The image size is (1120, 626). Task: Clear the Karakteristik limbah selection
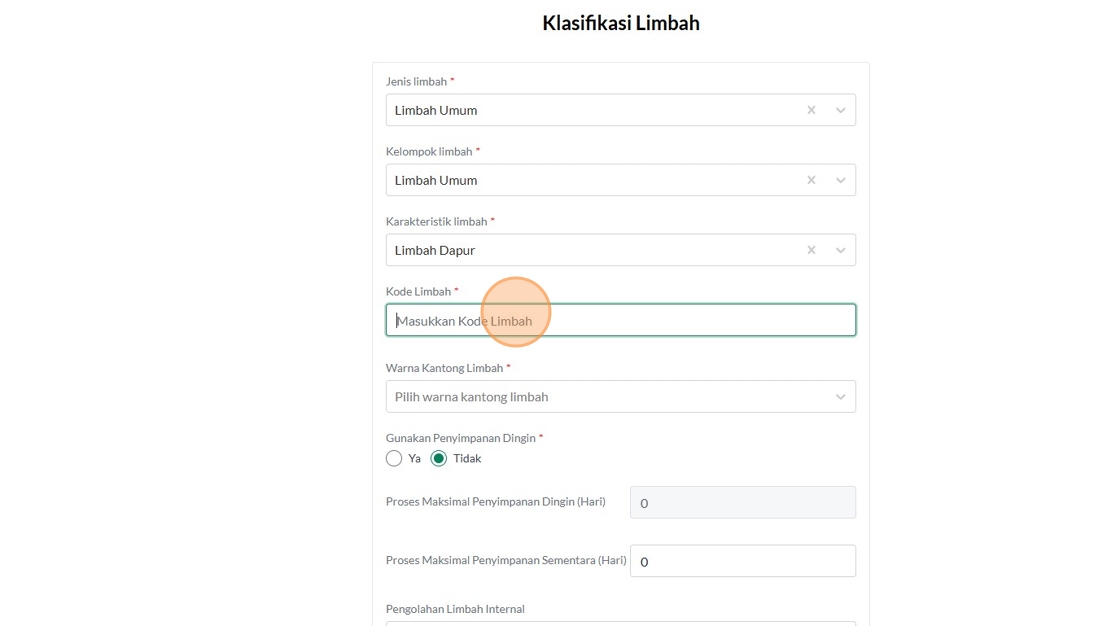811,250
